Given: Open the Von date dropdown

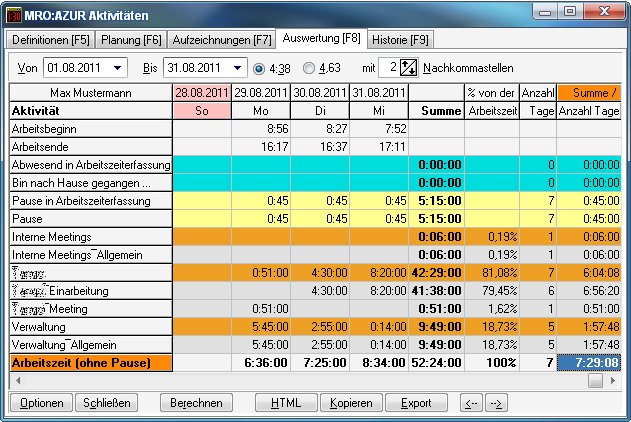Looking at the screenshot, I should (x=119, y=68).
